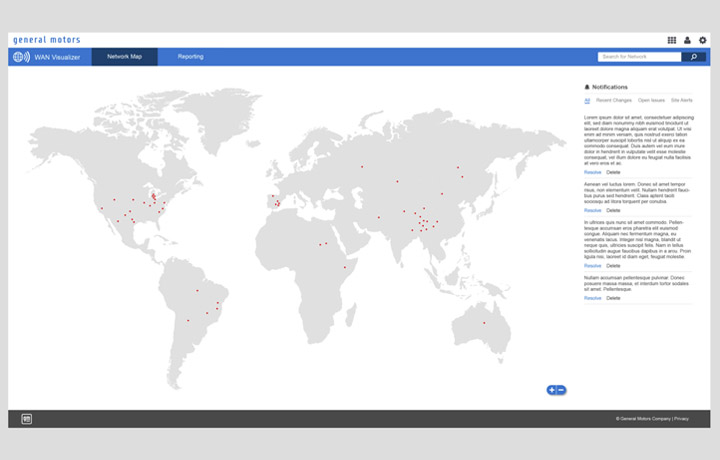Click the Notifications bell icon
This screenshot has width=720, height=460.
tap(587, 87)
